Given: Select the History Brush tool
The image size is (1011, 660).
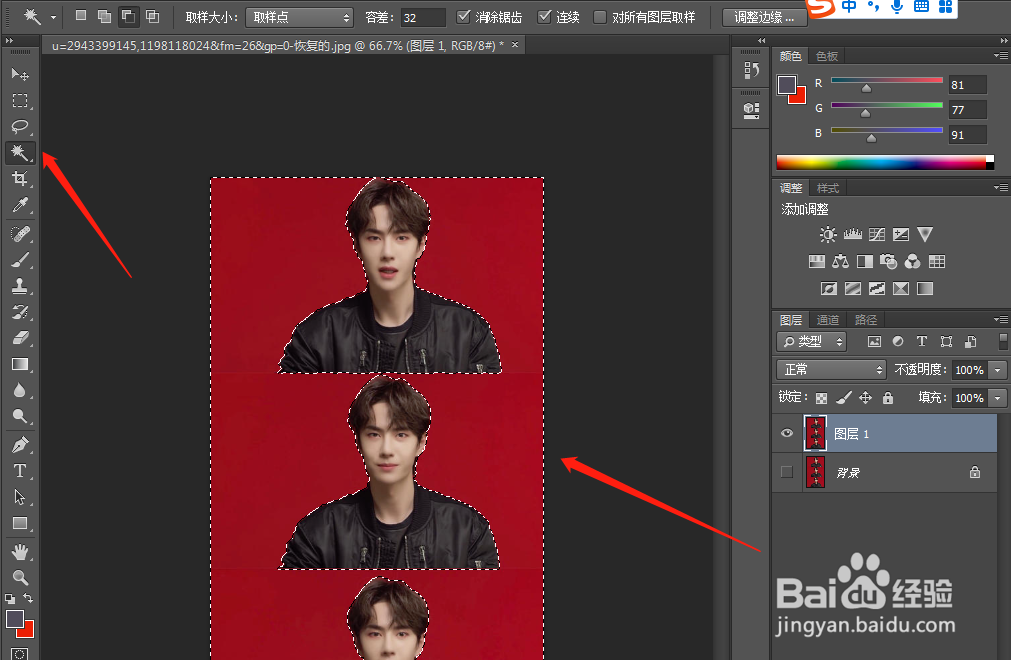Looking at the screenshot, I should pyautogui.click(x=20, y=312).
